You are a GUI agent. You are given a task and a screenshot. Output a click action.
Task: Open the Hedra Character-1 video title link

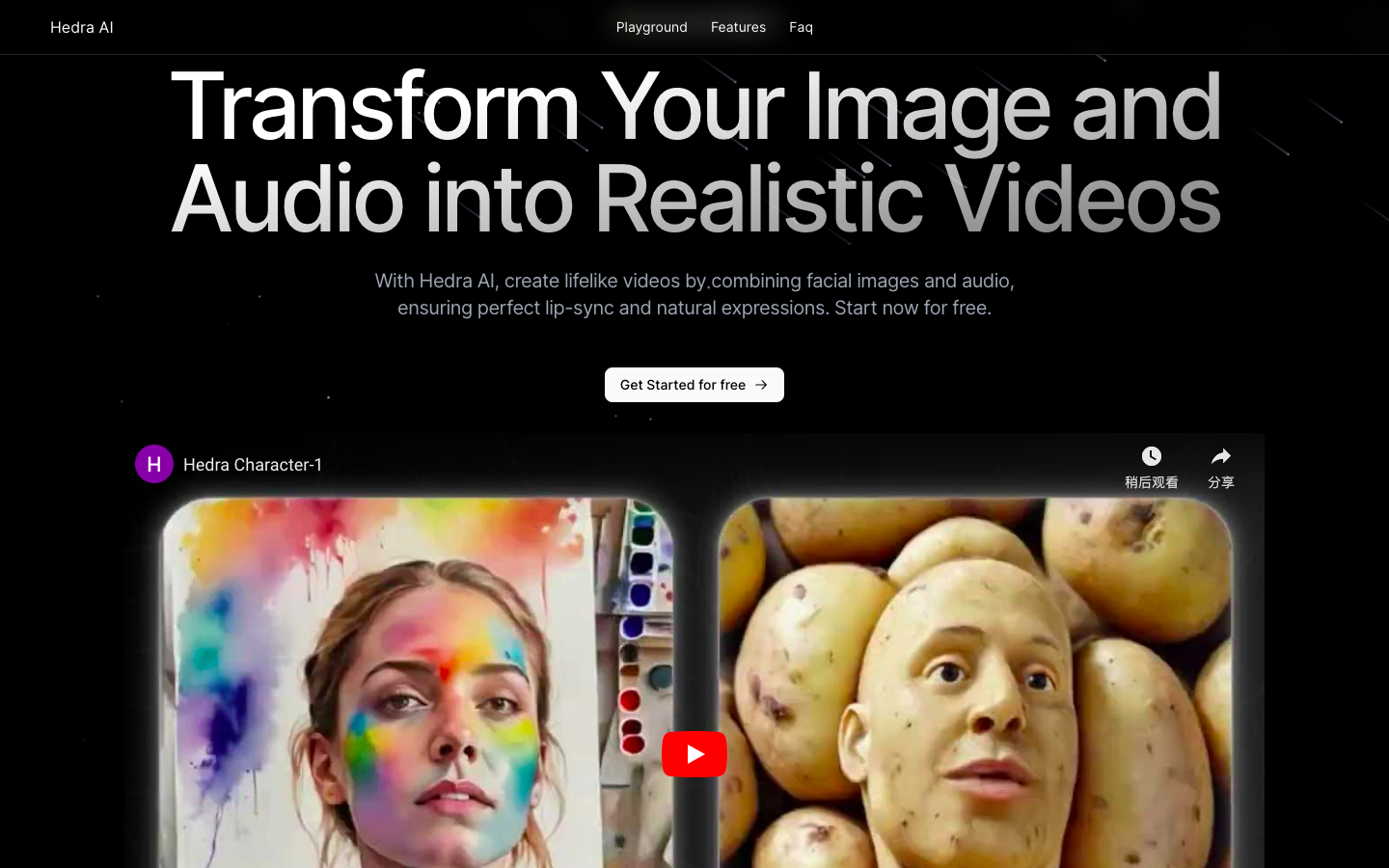(x=253, y=465)
